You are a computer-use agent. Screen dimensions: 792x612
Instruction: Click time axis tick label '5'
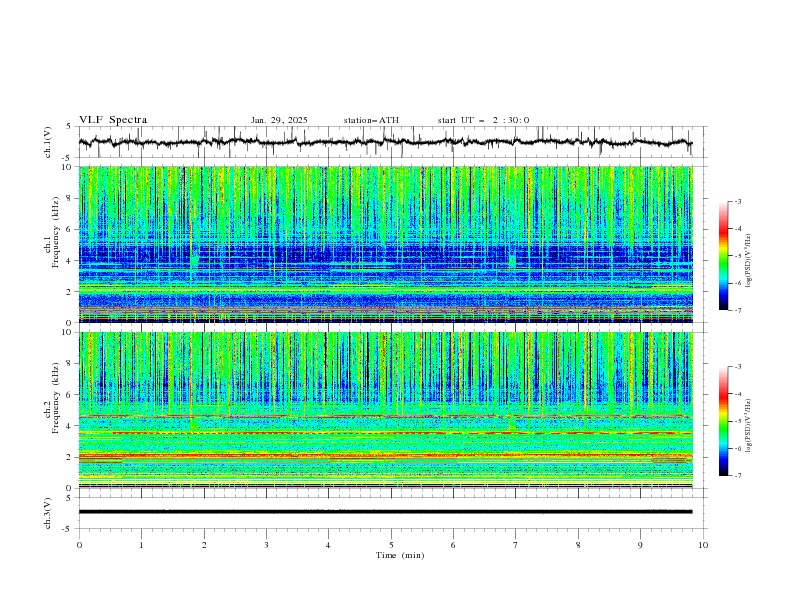pos(391,545)
